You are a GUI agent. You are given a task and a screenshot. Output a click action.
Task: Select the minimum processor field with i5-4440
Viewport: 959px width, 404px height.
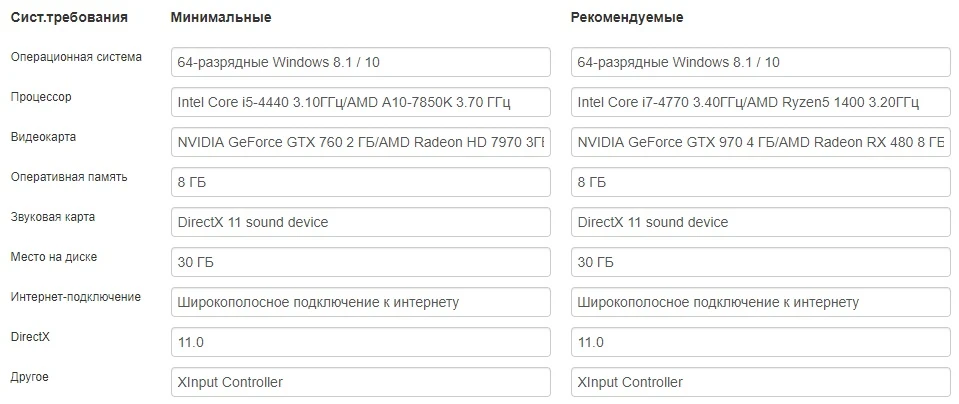[360, 102]
